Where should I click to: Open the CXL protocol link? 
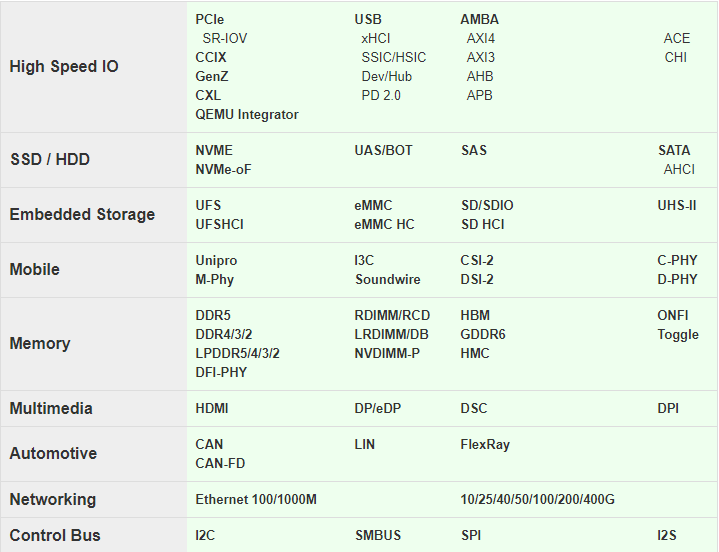point(209,95)
